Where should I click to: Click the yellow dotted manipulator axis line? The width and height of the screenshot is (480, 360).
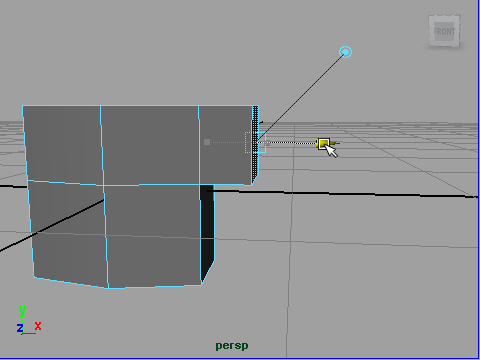pyautogui.click(x=287, y=143)
